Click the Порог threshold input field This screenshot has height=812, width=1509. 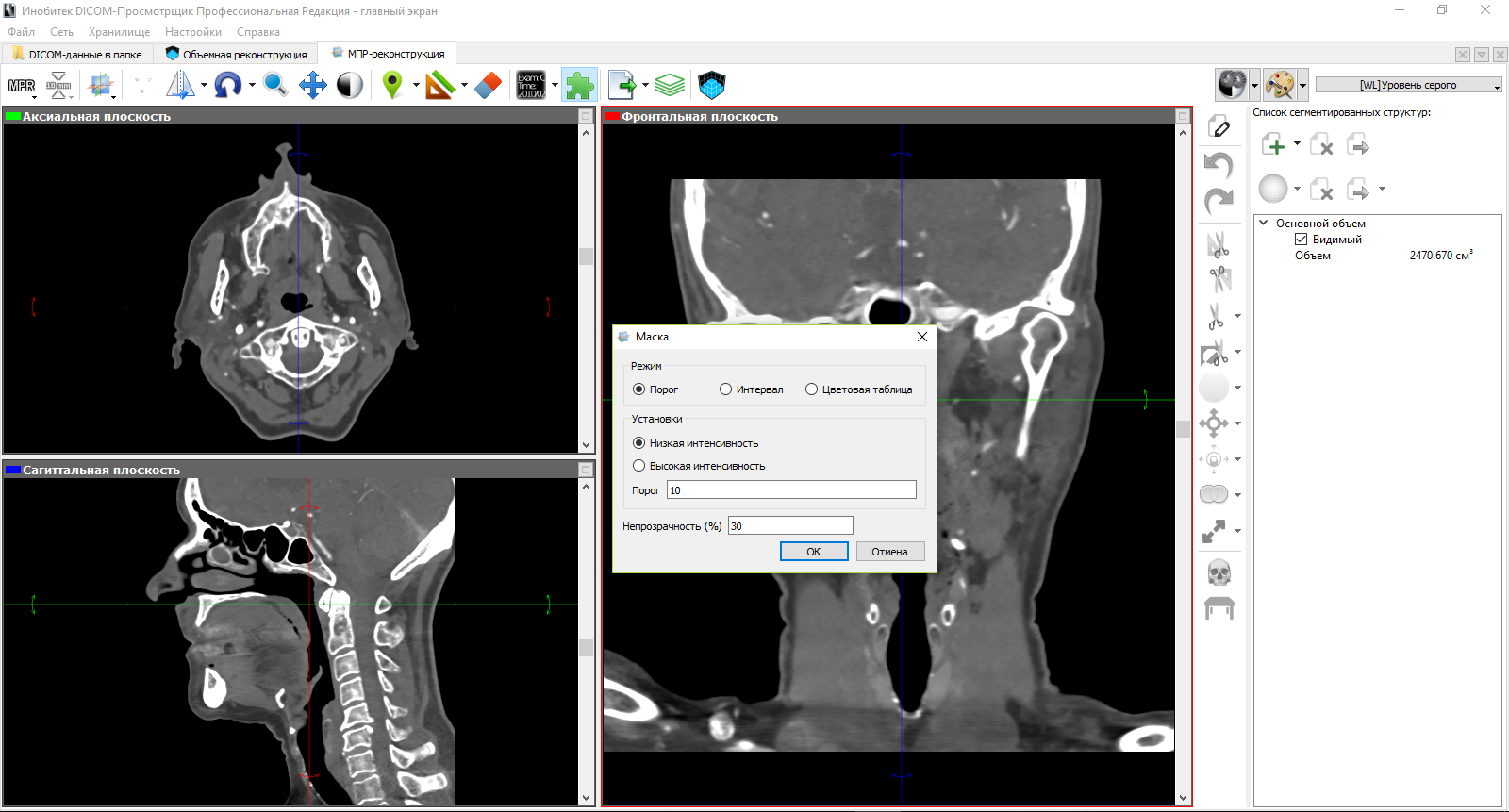pos(791,489)
